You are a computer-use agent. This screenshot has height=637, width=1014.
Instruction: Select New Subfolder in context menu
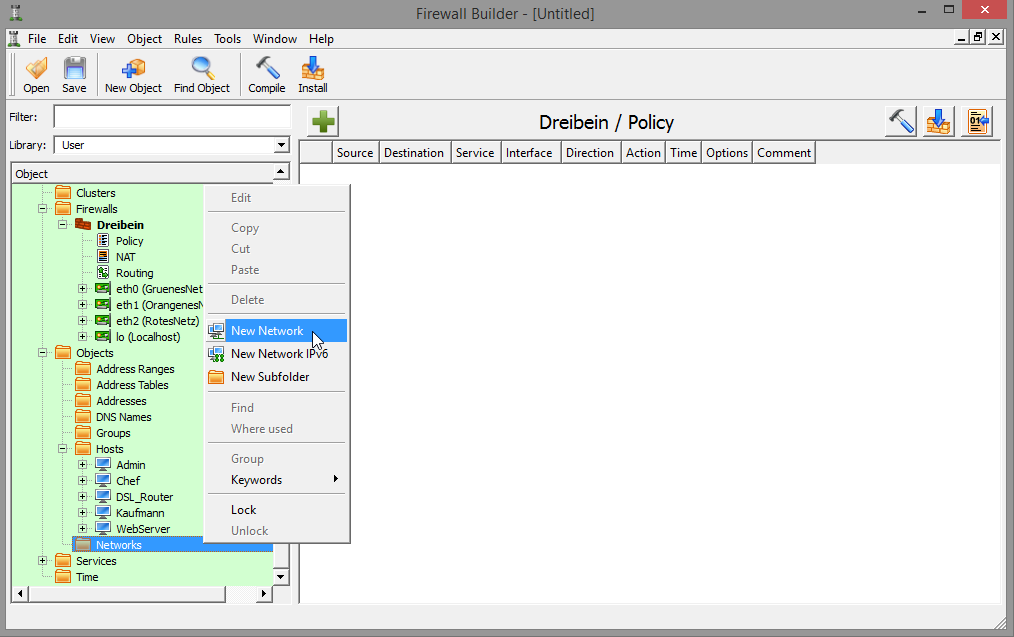pyautogui.click(x=270, y=377)
